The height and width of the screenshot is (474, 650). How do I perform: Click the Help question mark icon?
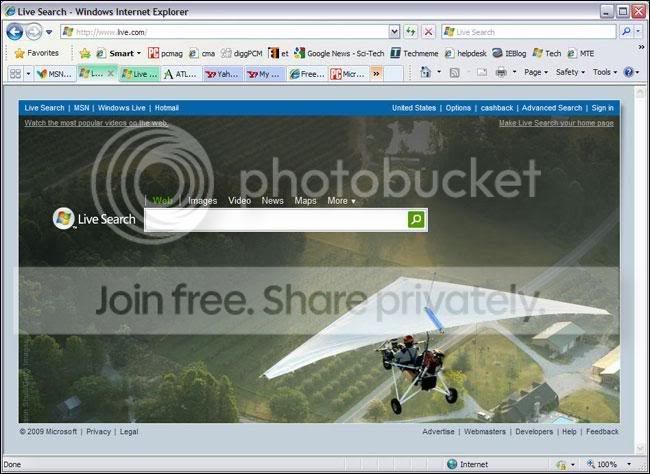(x=629, y=73)
